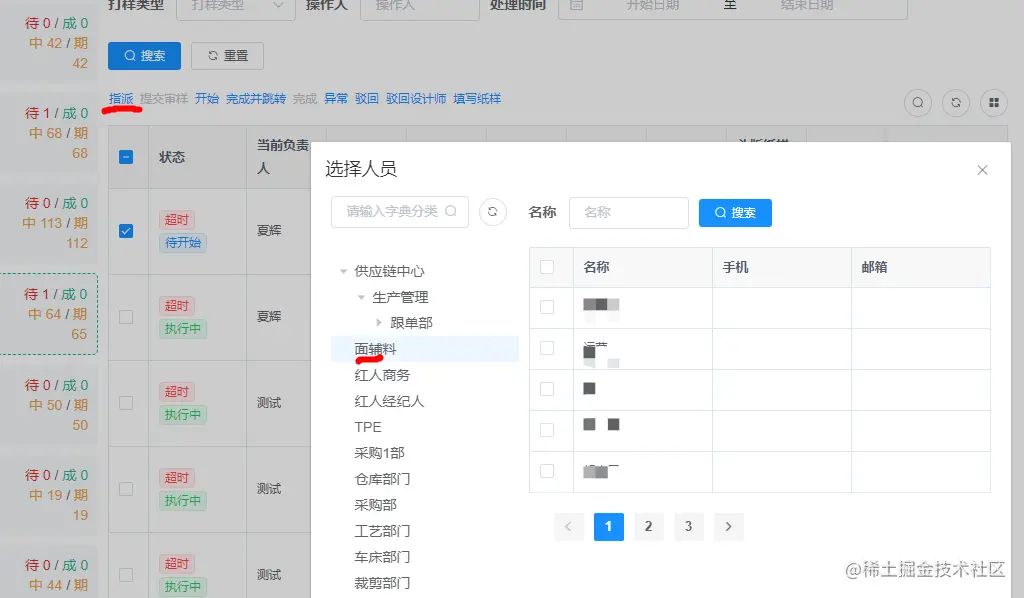The height and width of the screenshot is (598, 1024).
Task: Click the 异常 action link
Action: point(336,99)
